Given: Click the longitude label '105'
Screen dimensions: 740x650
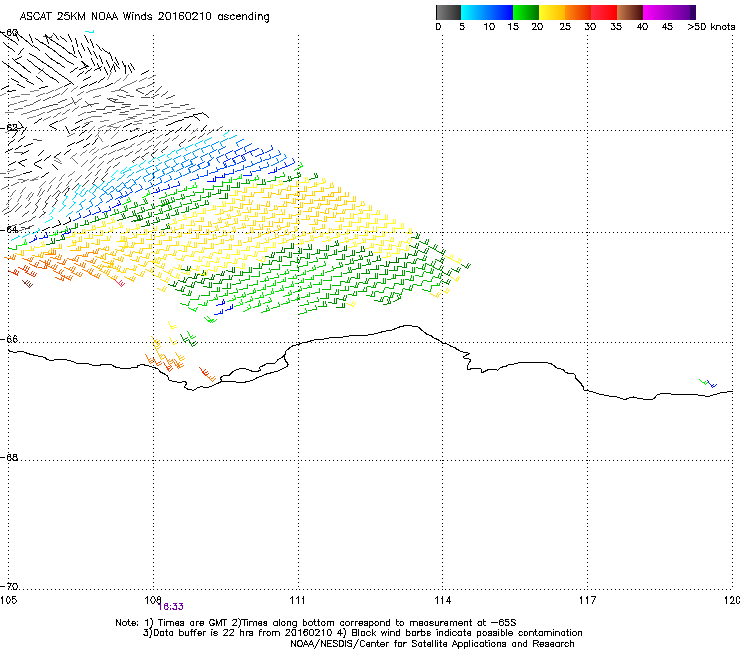Looking at the screenshot, I should 8,600.
